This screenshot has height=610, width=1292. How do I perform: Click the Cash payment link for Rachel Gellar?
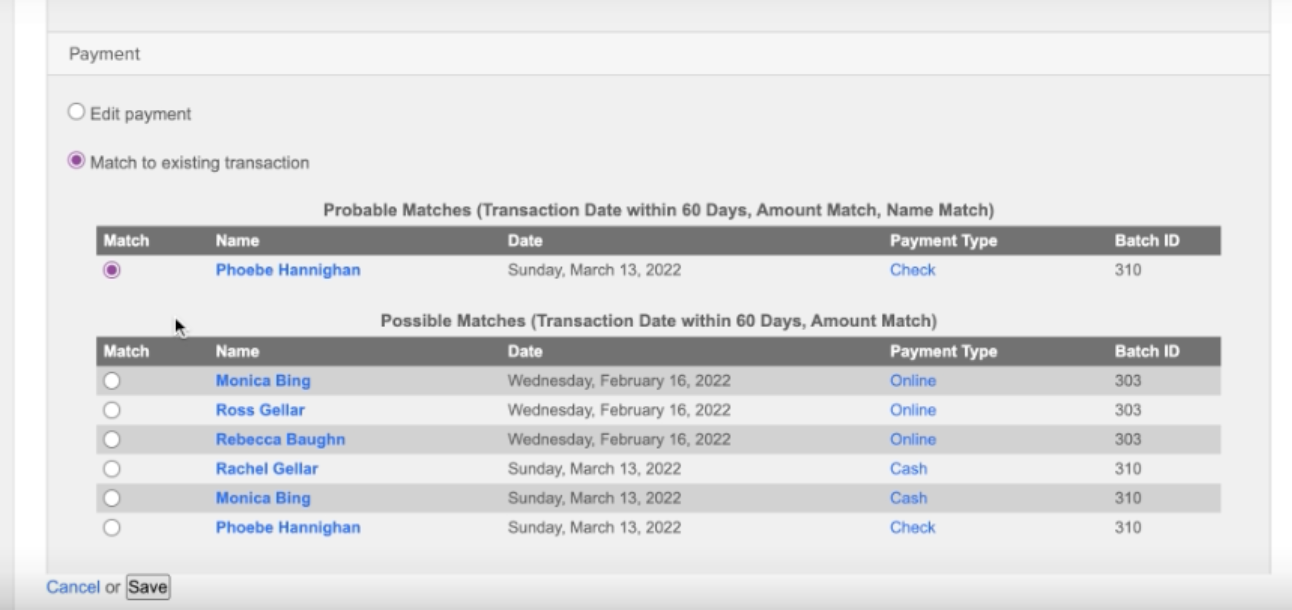click(x=908, y=469)
